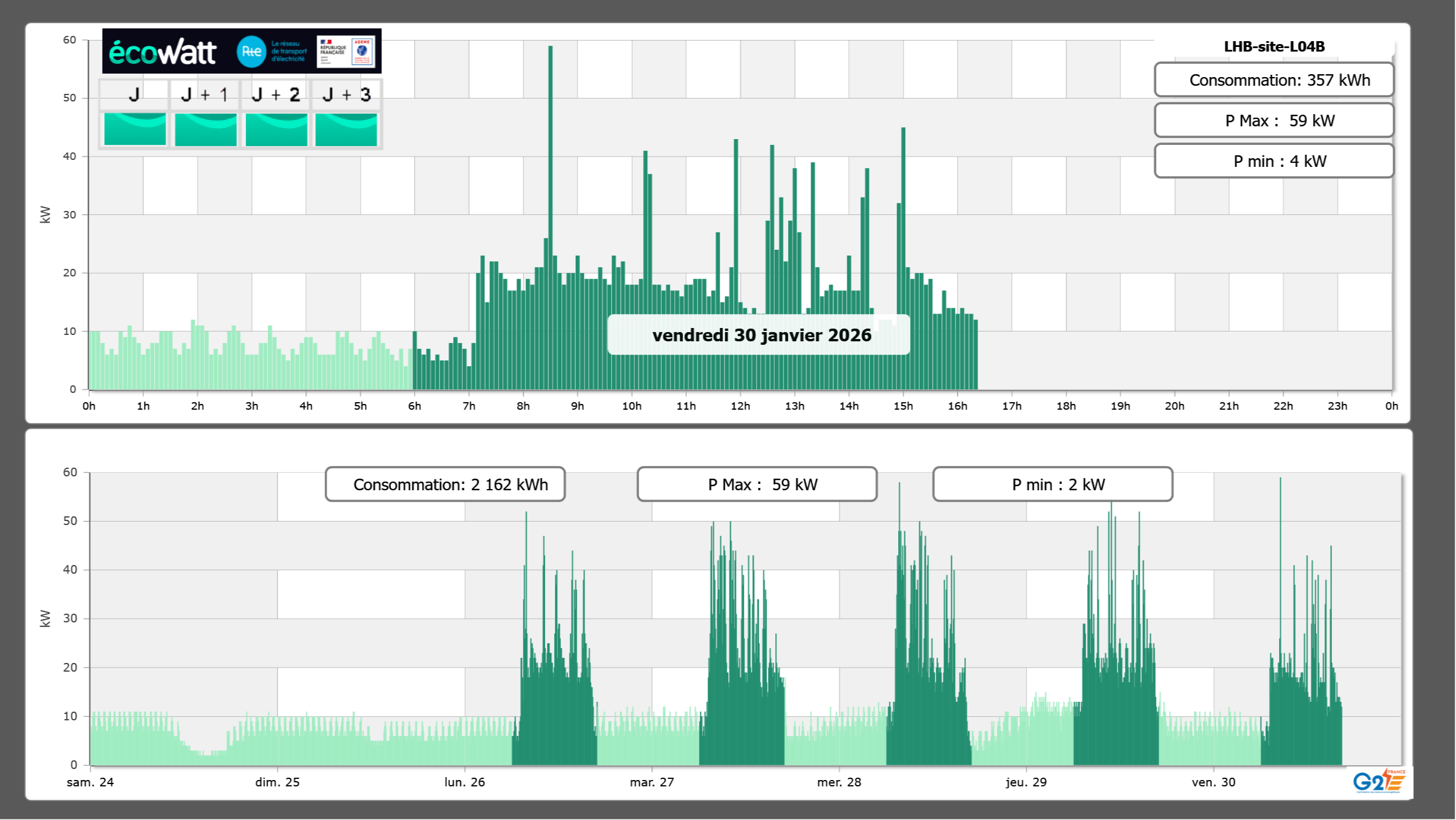Click the Rte round logo
Image resolution: width=1456 pixels, height=820 pixels.
(x=252, y=52)
